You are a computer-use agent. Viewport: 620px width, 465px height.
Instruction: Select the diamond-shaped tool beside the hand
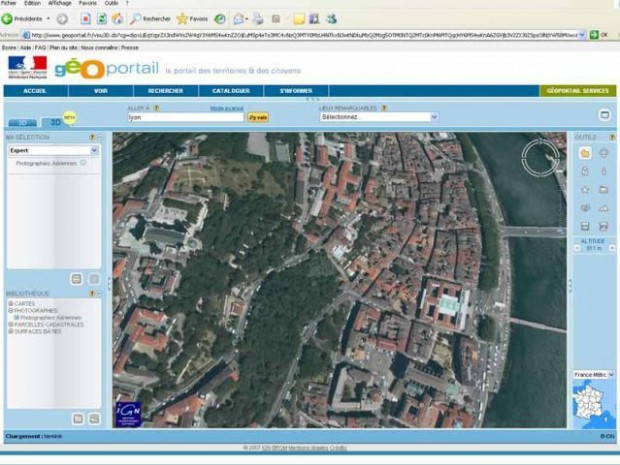click(603, 153)
